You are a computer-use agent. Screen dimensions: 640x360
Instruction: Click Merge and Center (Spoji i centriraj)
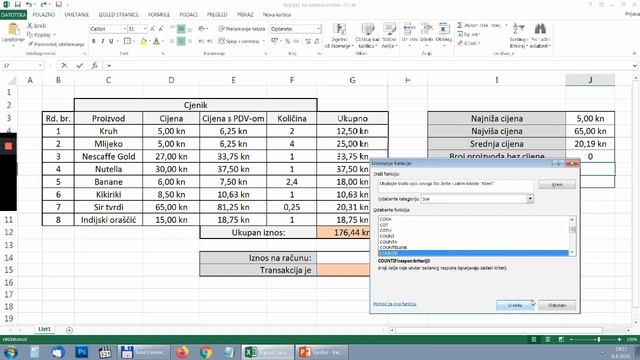(239, 41)
